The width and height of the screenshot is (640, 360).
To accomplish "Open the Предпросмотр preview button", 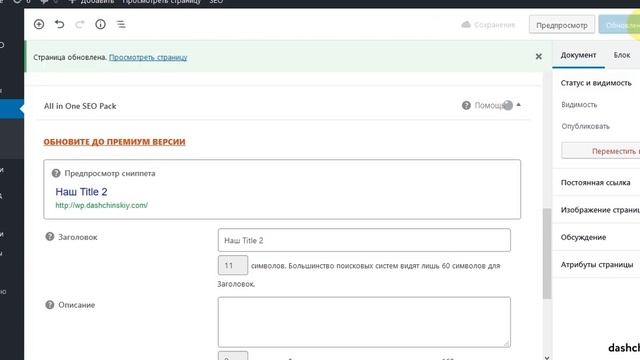I will click(x=562, y=25).
